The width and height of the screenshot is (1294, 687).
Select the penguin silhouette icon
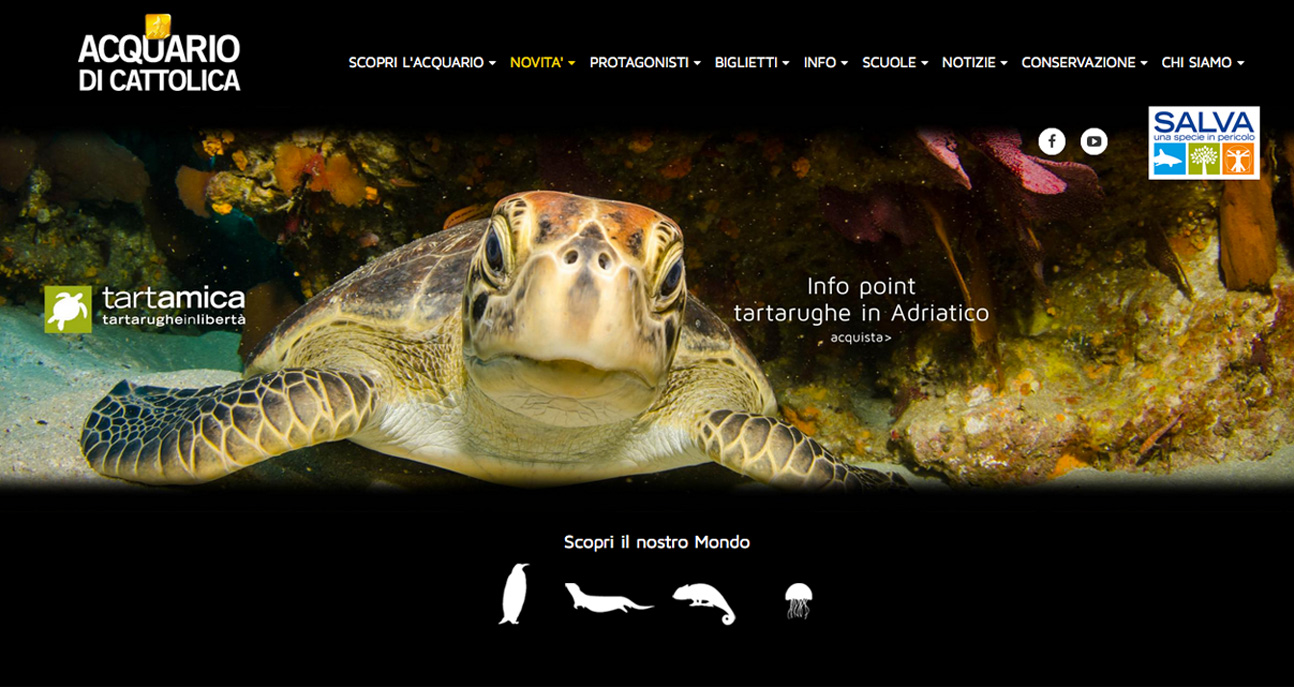[x=515, y=594]
